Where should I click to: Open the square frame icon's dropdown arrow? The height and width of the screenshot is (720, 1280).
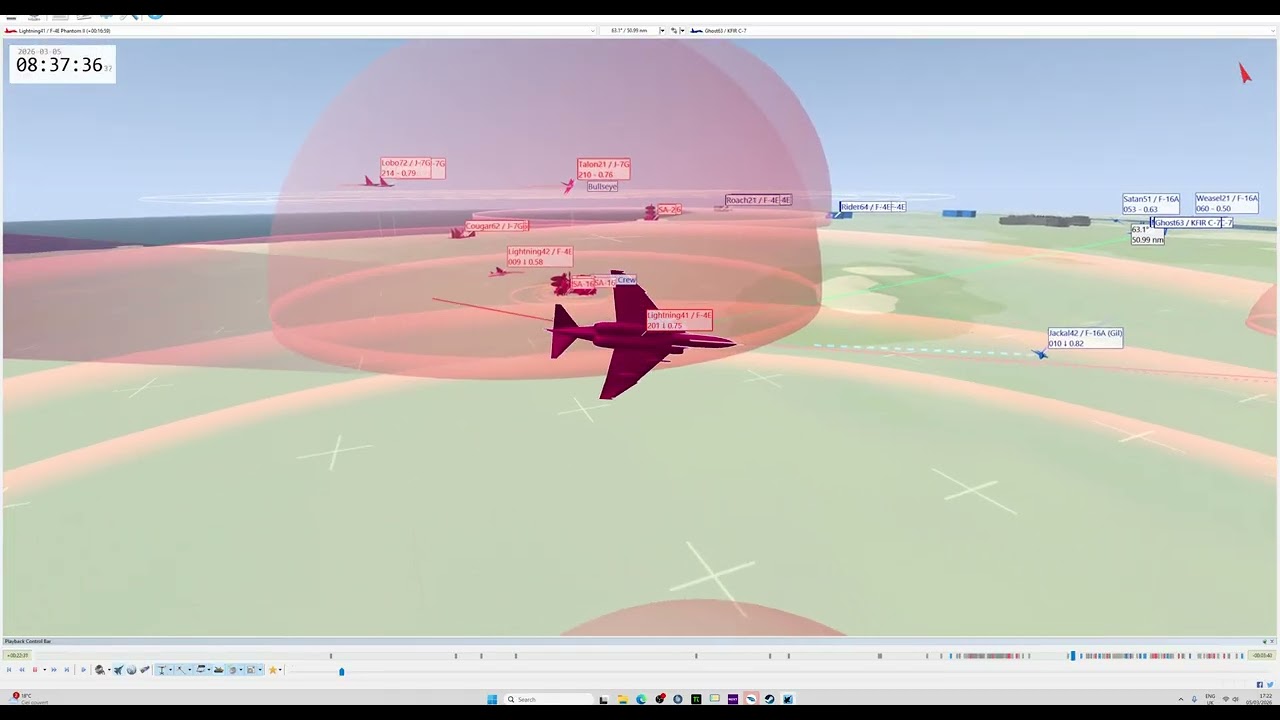tap(260, 670)
